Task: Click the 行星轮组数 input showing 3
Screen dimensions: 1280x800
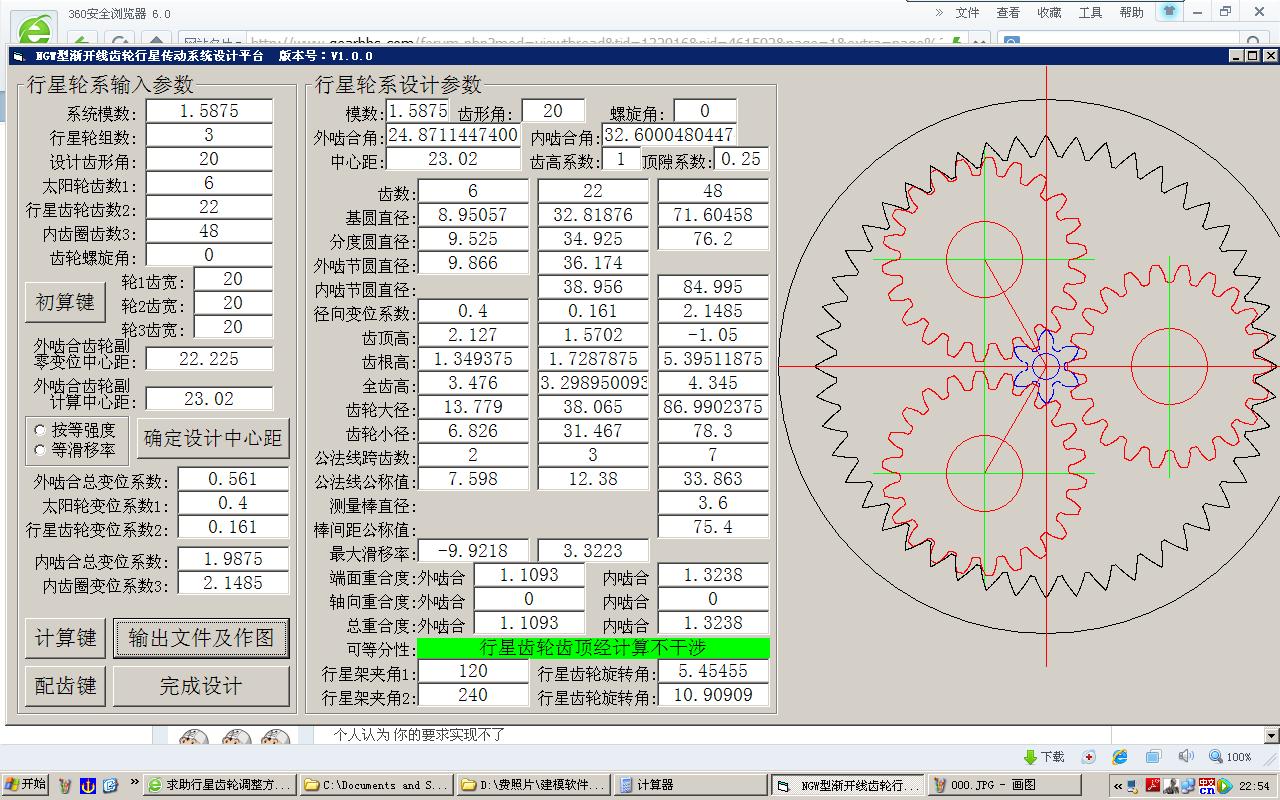Action: [209, 135]
